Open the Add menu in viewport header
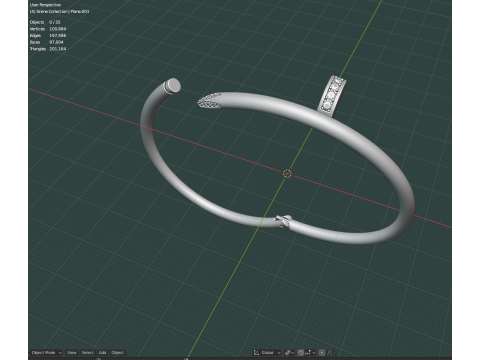This screenshot has height=360, width=480. tap(103, 353)
